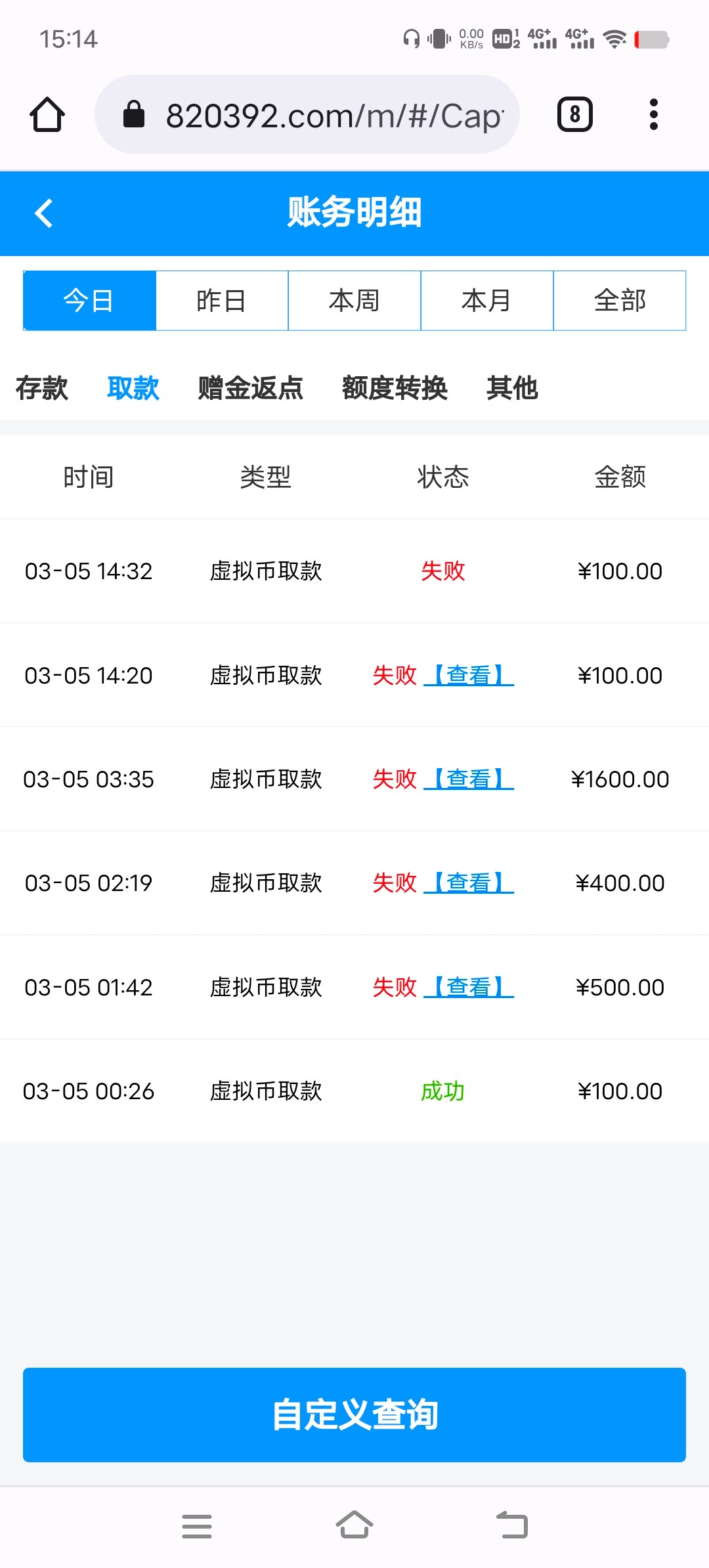Open the browser three-dot overflow menu
709x1568 pixels.
[x=653, y=115]
